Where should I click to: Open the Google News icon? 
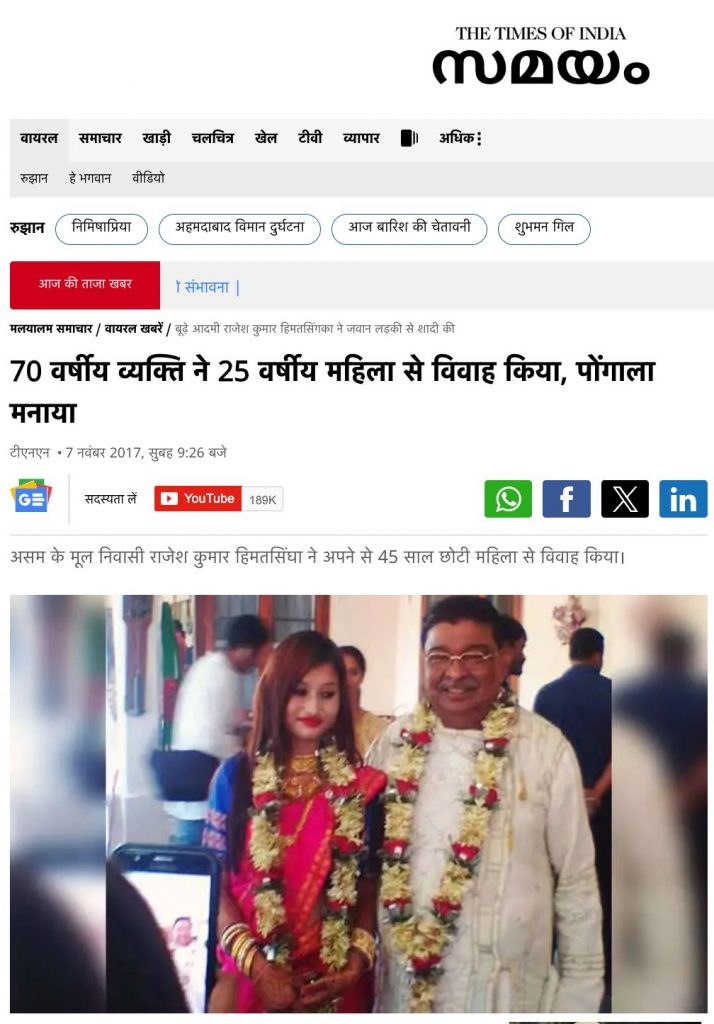31,496
